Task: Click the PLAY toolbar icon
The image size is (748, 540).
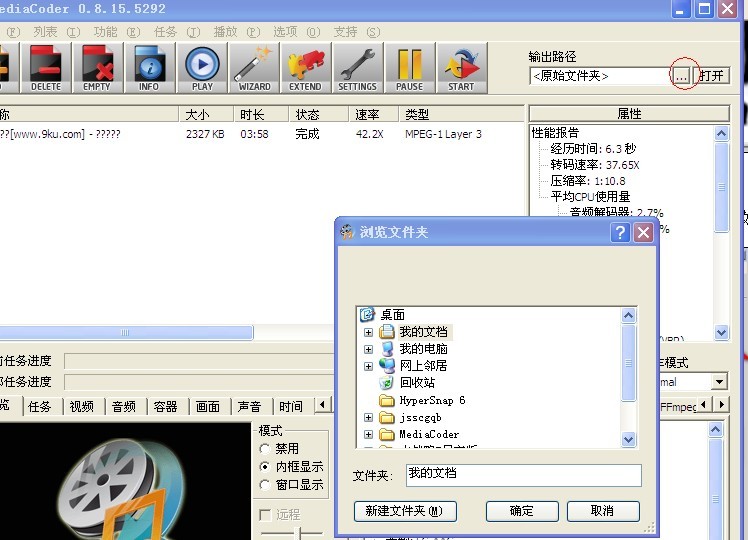Action: [x=202, y=68]
